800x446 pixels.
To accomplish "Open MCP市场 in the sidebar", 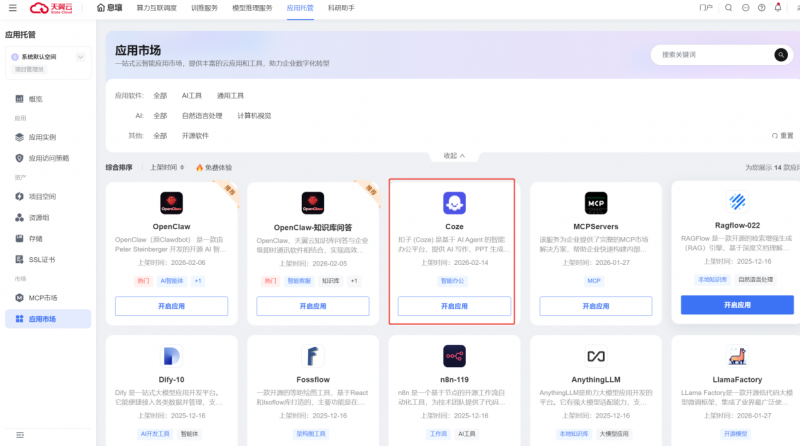I will click(43, 297).
